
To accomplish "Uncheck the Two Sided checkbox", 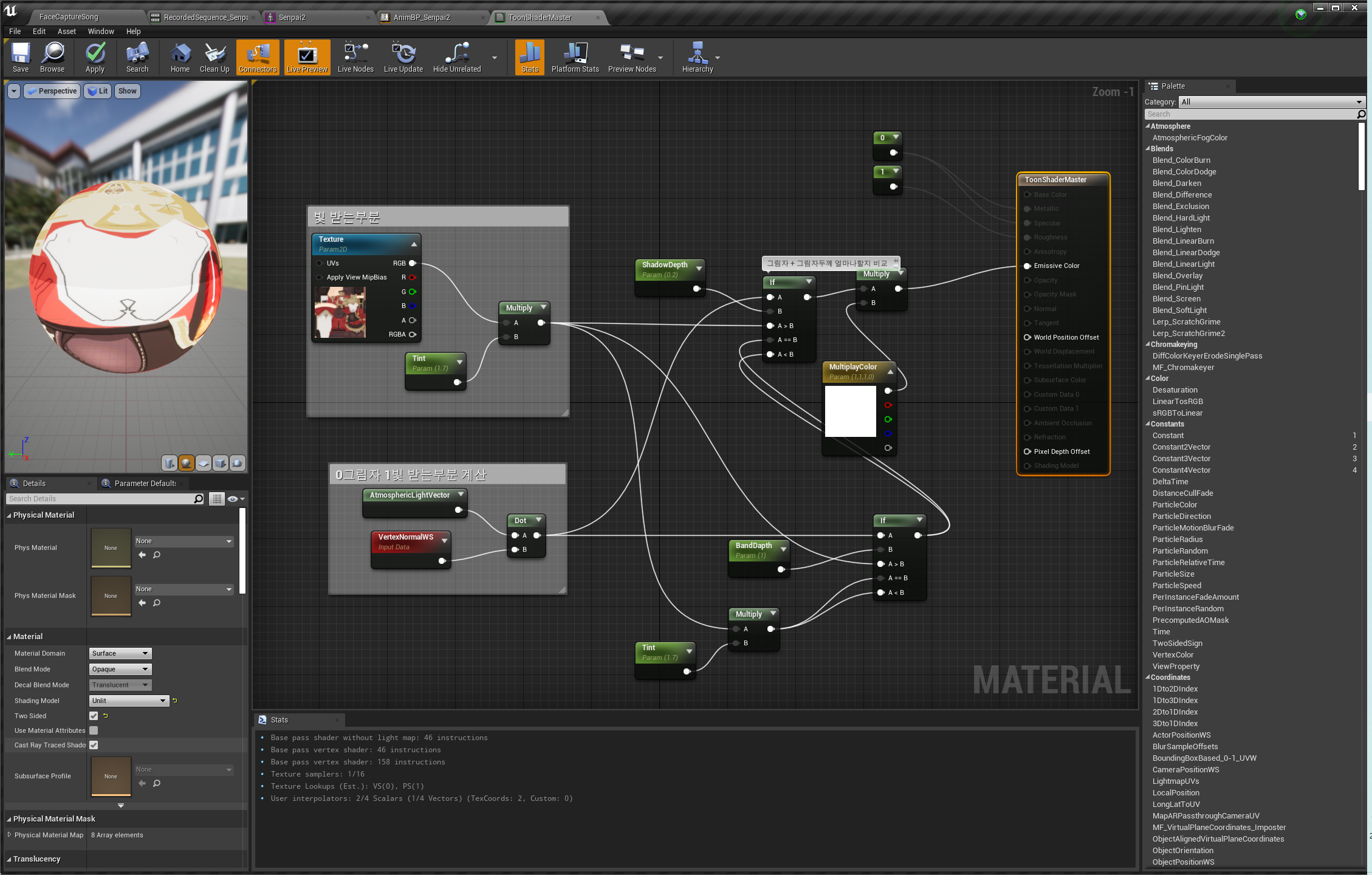I will pyautogui.click(x=94, y=716).
